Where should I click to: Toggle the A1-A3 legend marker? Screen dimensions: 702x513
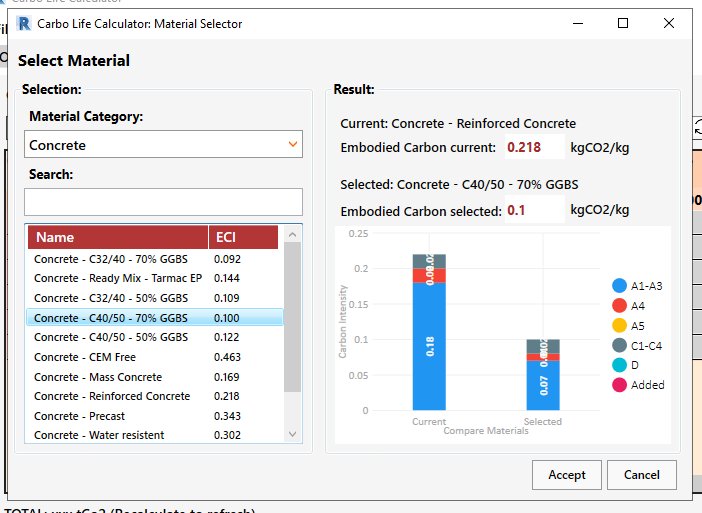pos(619,286)
